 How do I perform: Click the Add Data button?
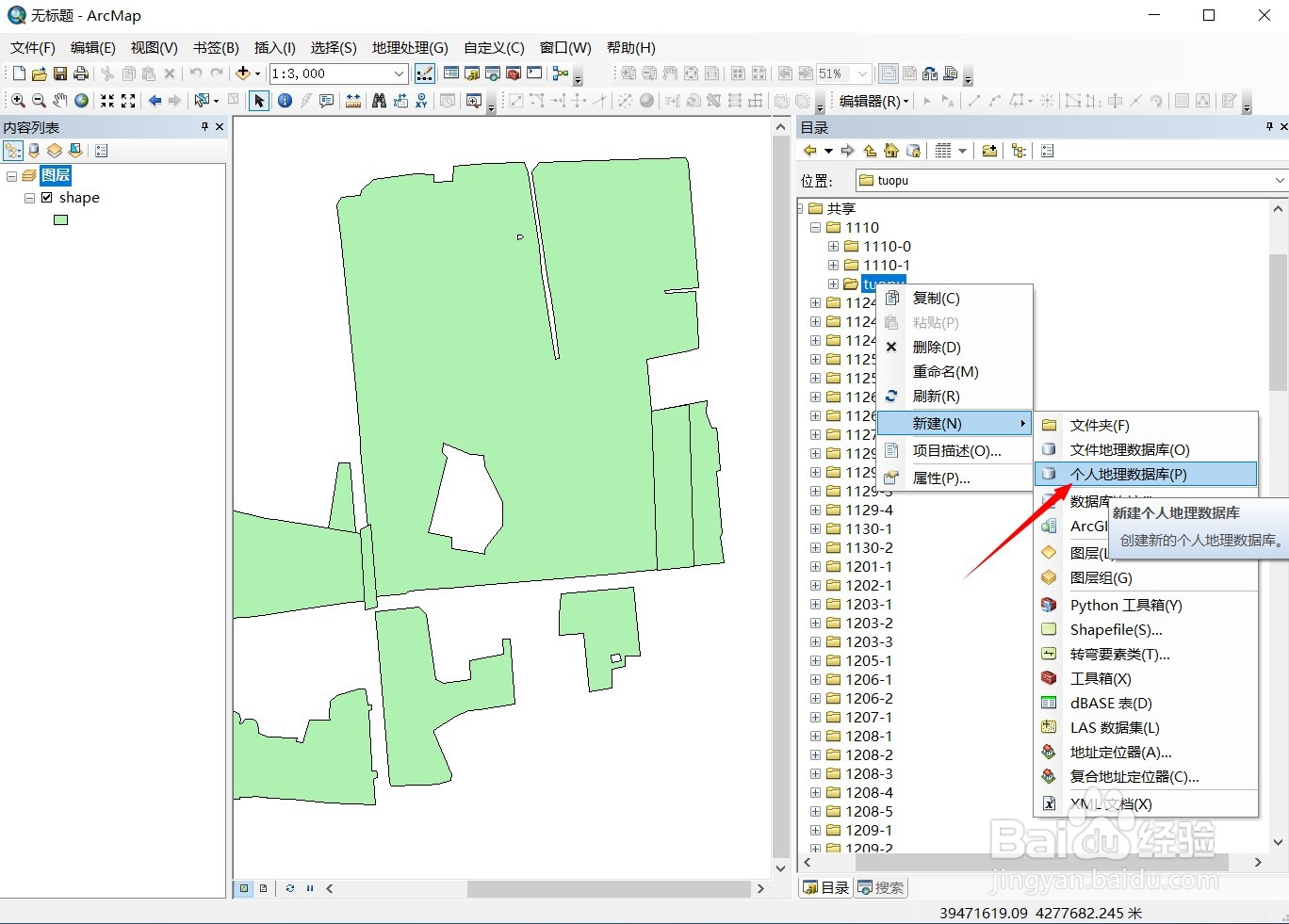click(243, 73)
